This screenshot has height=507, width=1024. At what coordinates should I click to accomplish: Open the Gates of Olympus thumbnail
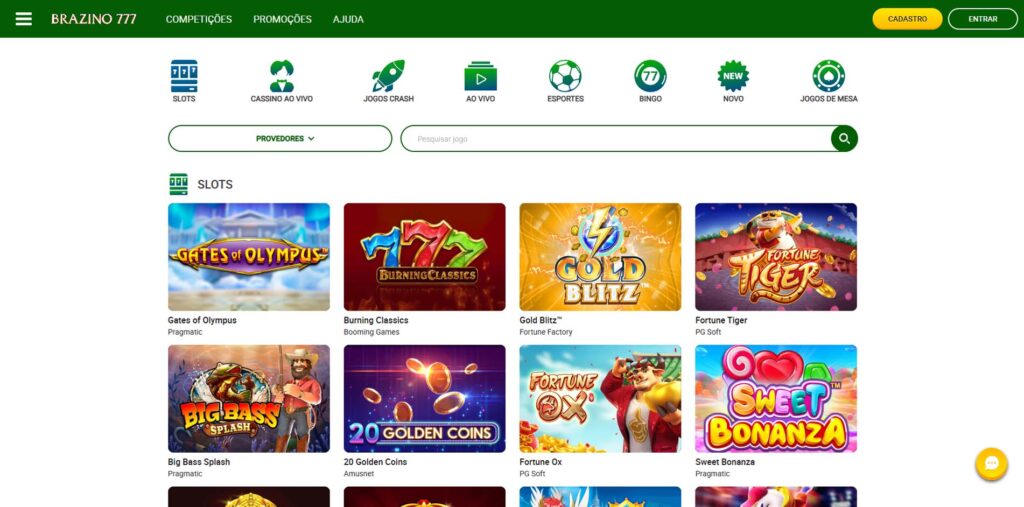click(249, 257)
